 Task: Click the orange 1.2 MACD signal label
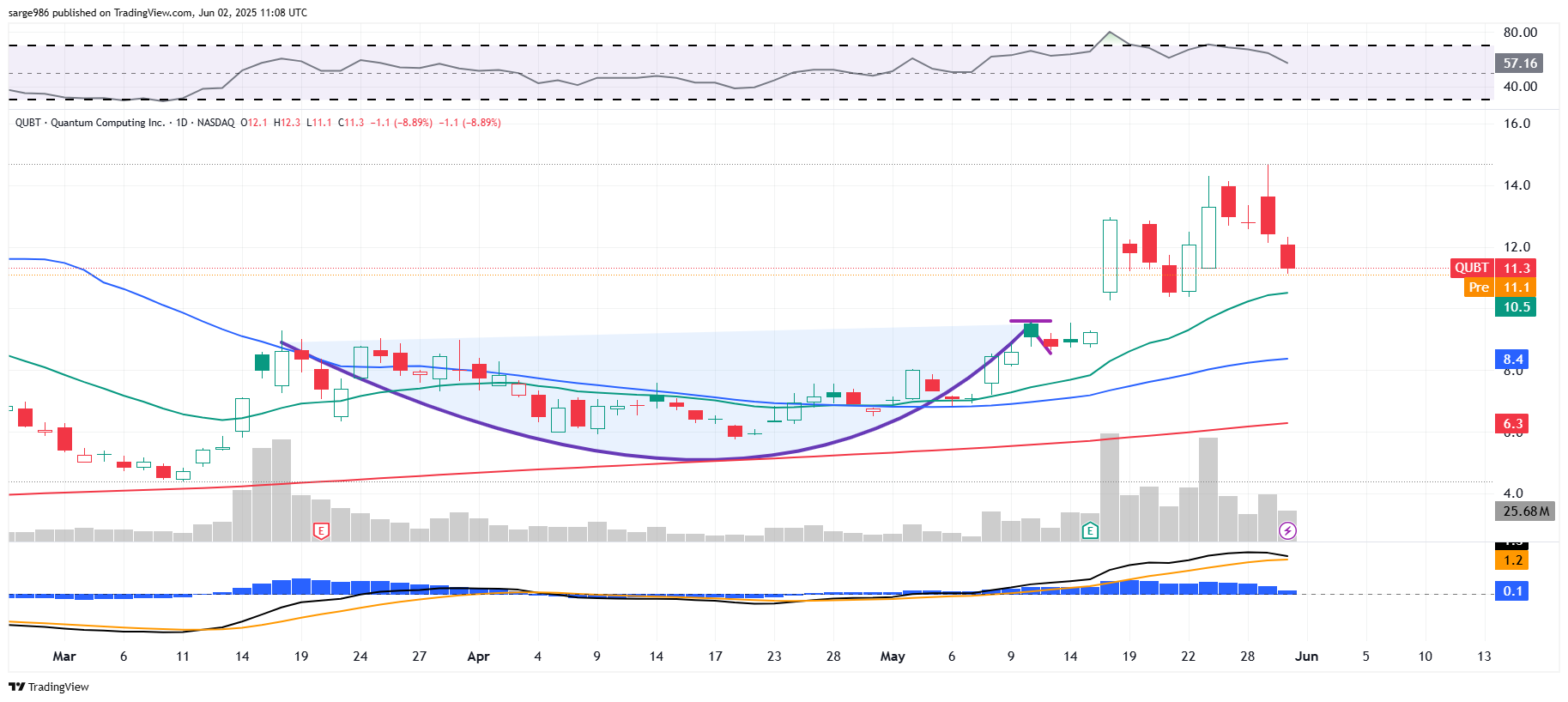1512,560
